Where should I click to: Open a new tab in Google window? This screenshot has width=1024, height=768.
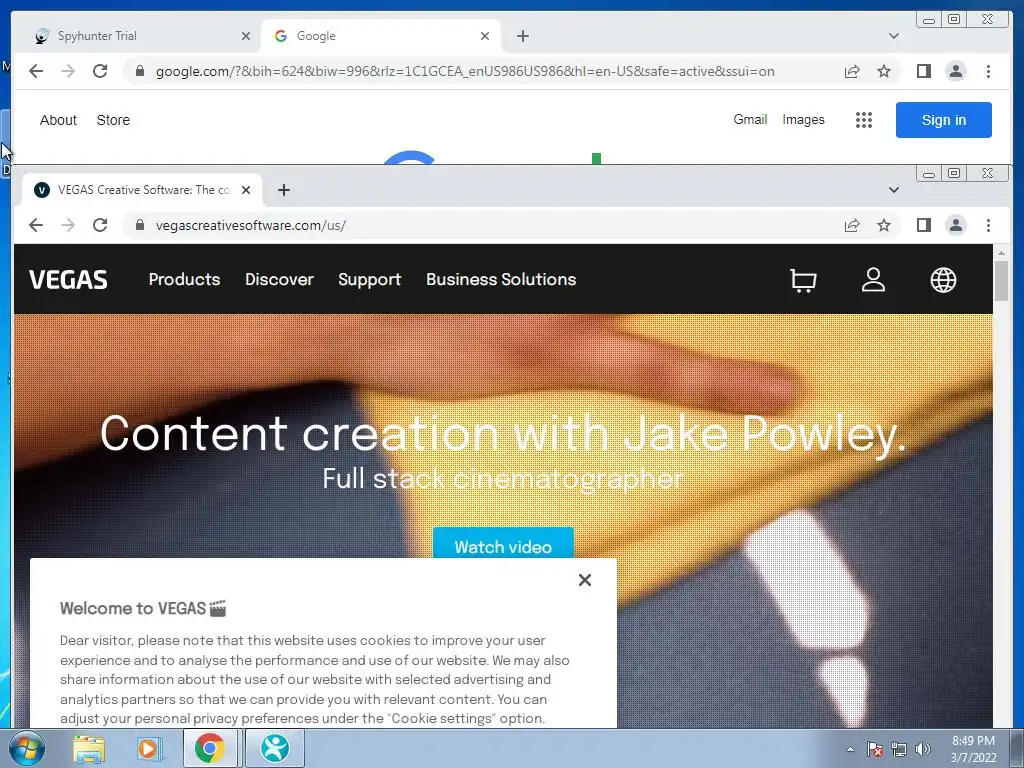522,36
